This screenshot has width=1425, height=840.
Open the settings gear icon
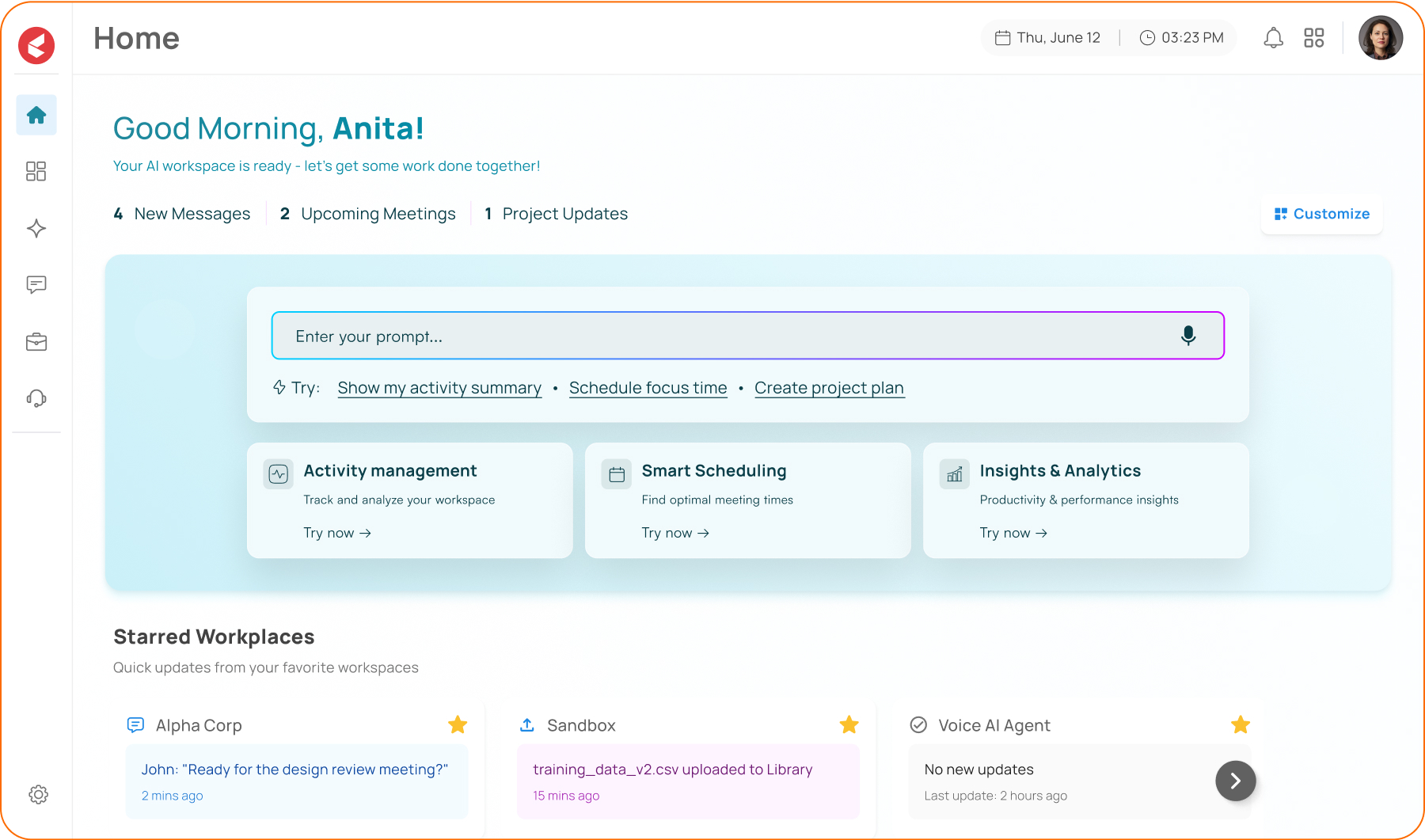38,794
